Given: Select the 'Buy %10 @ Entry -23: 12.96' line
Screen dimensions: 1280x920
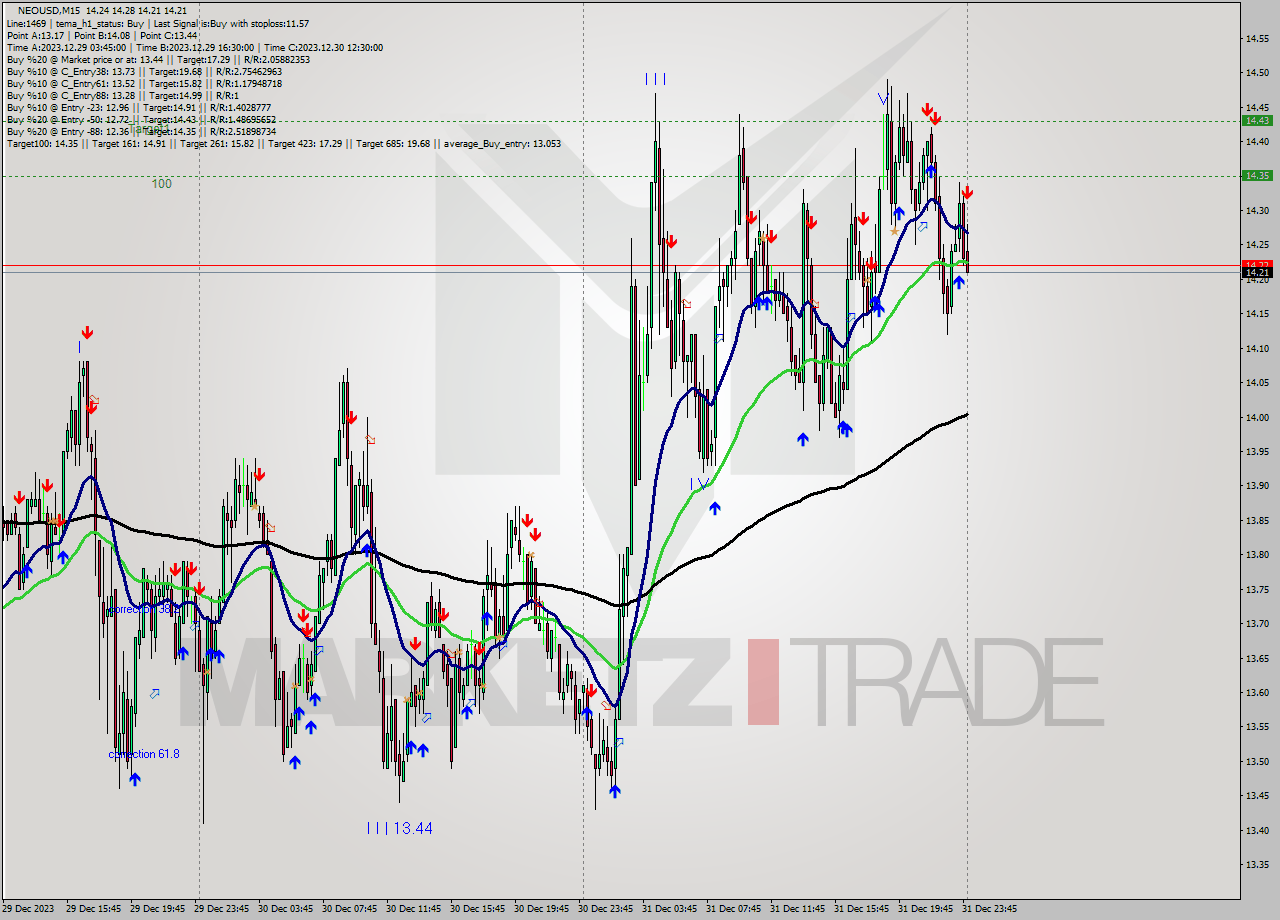Looking at the screenshot, I should click(139, 107).
